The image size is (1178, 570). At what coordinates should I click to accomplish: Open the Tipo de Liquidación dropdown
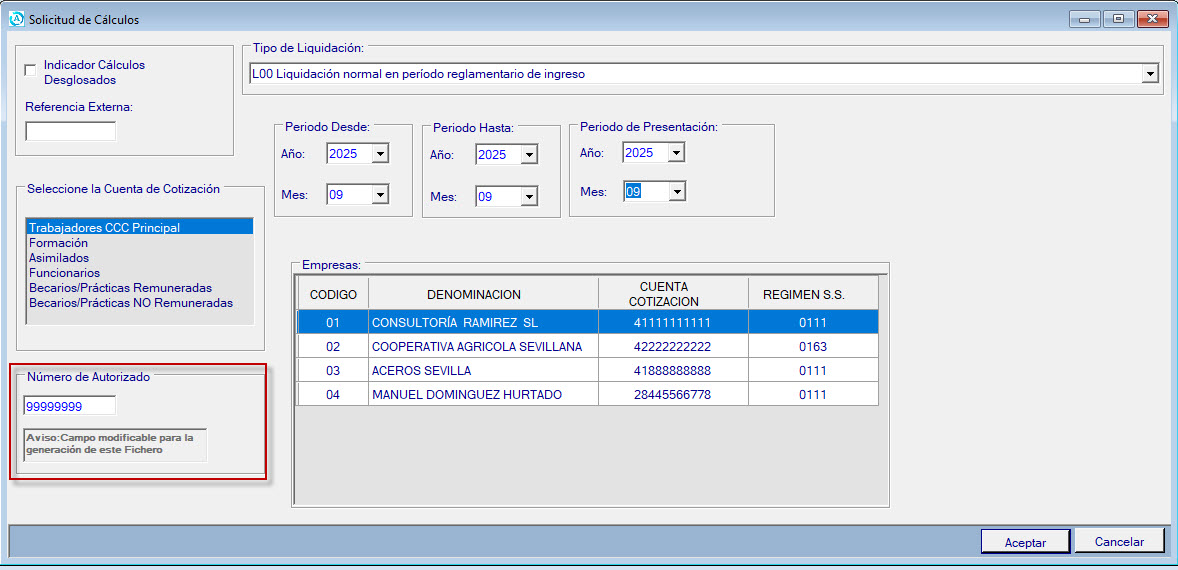pyautogui.click(x=1149, y=74)
